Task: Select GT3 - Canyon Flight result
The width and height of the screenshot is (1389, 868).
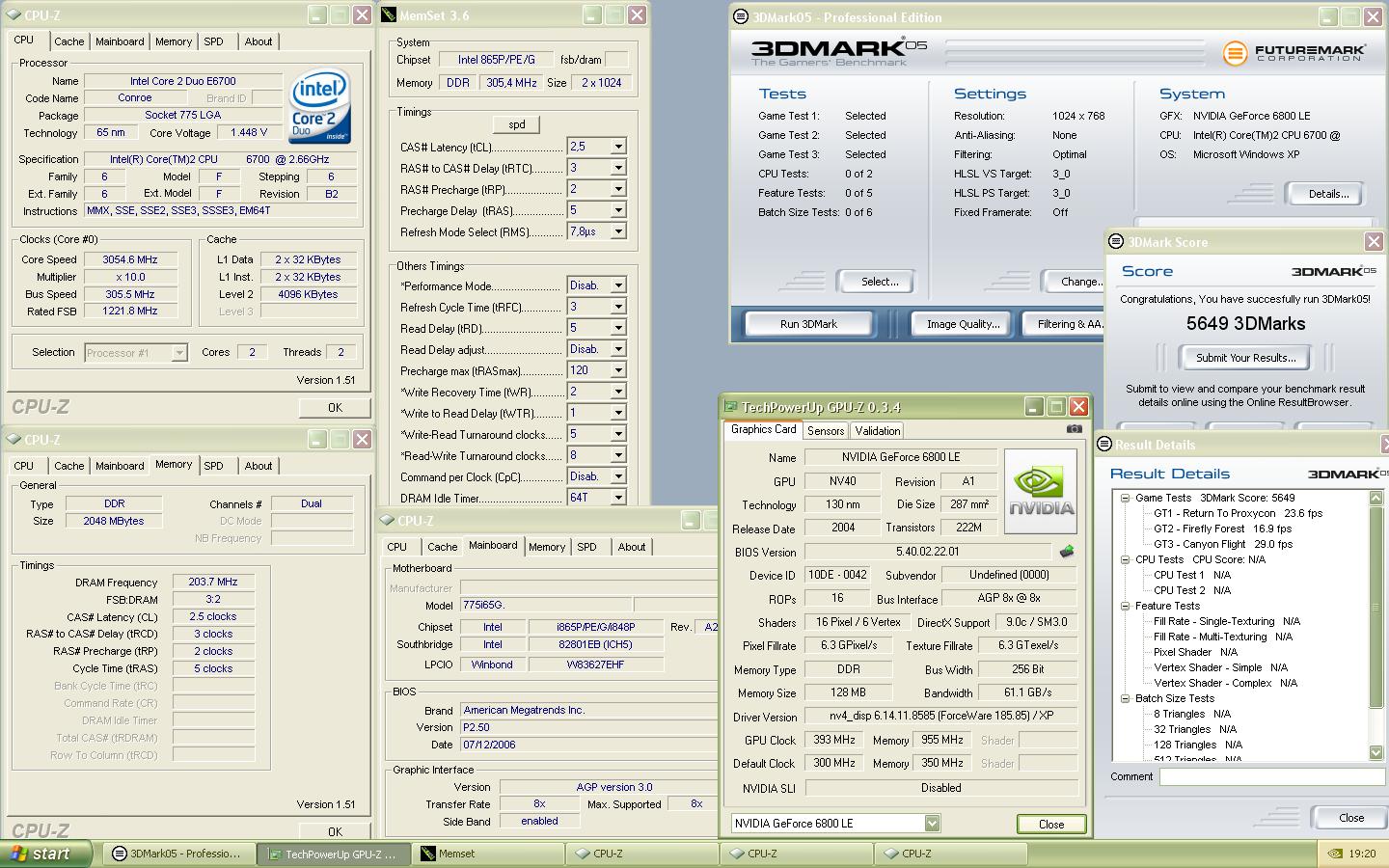Action: click(1223, 544)
